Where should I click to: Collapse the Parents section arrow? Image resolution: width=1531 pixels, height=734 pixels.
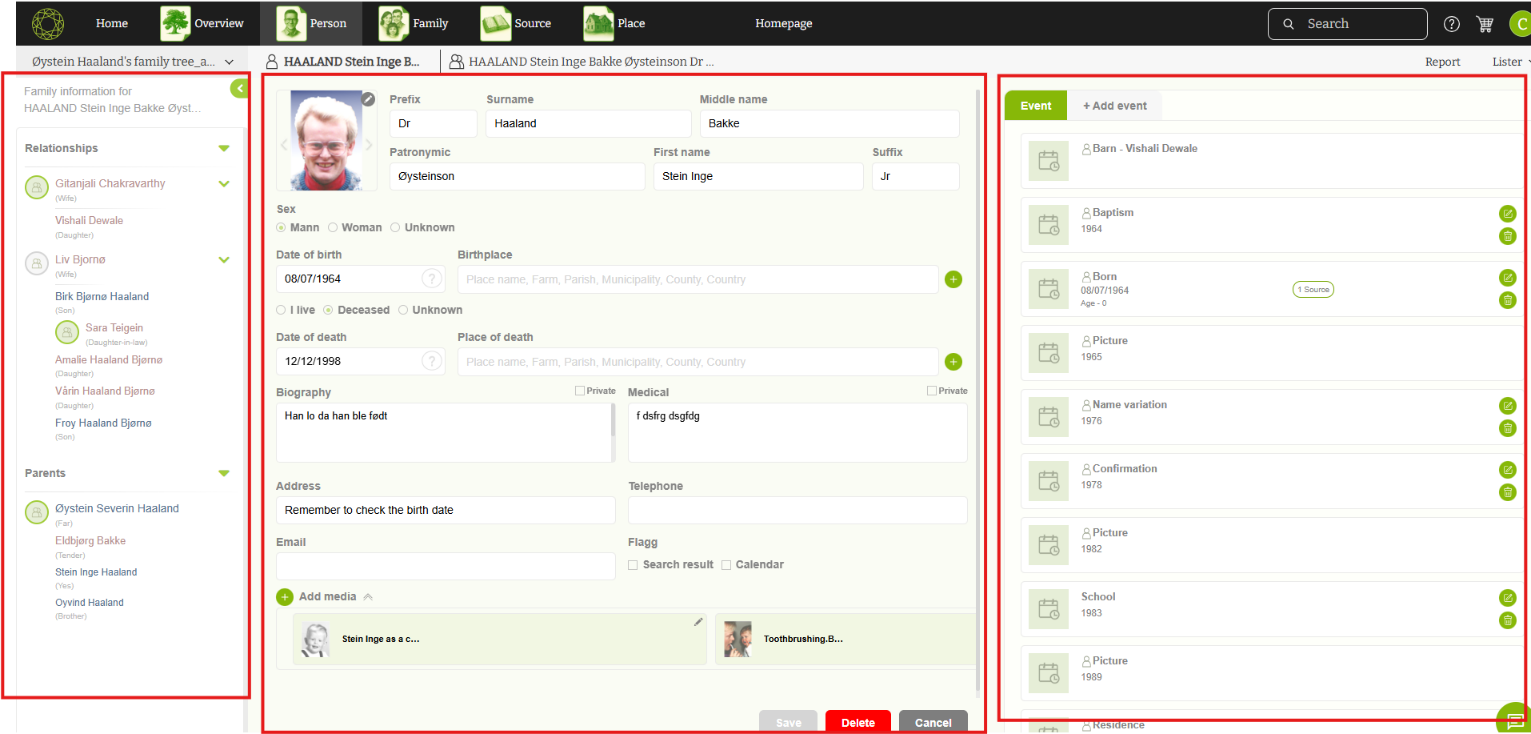(x=224, y=474)
